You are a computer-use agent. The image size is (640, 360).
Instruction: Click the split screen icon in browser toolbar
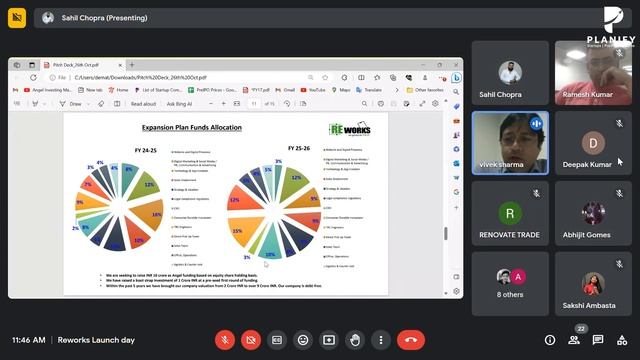pos(361,77)
